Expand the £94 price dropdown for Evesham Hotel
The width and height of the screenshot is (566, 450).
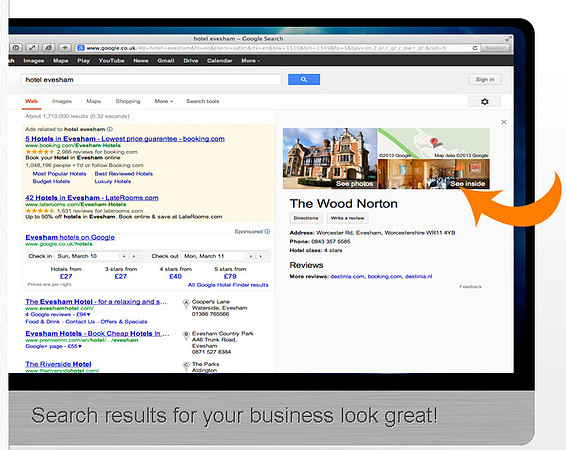click(x=83, y=315)
